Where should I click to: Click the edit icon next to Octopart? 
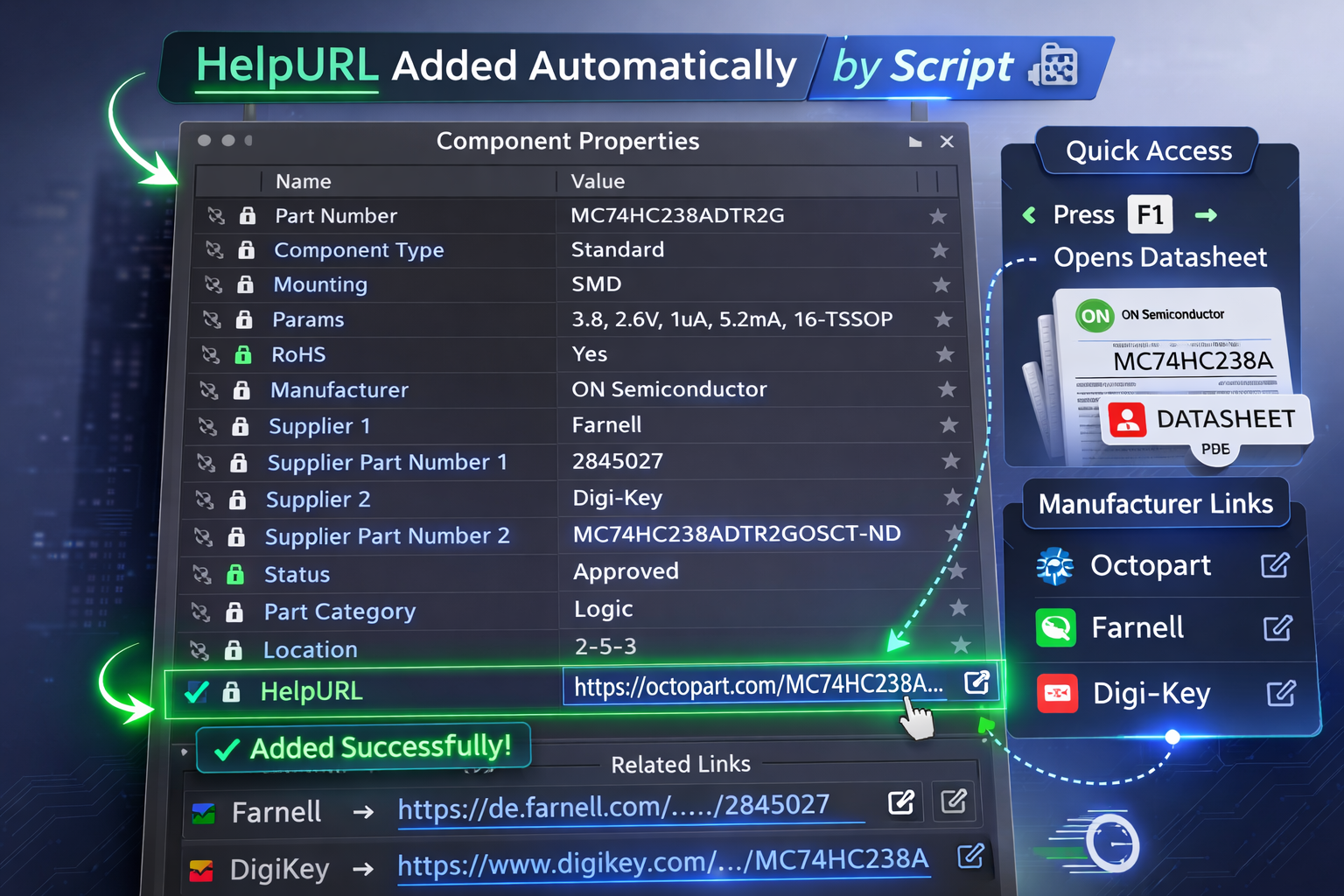1275,565
